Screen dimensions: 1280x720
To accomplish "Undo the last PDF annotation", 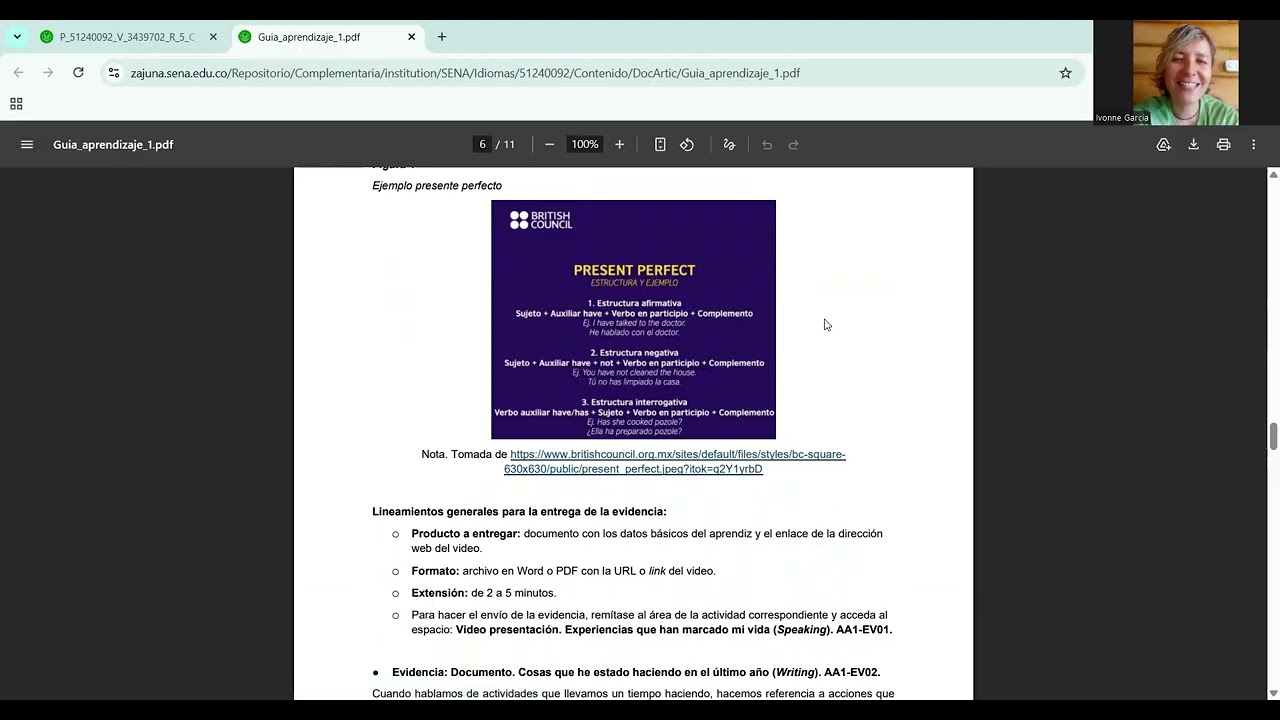I will pyautogui.click(x=767, y=145).
